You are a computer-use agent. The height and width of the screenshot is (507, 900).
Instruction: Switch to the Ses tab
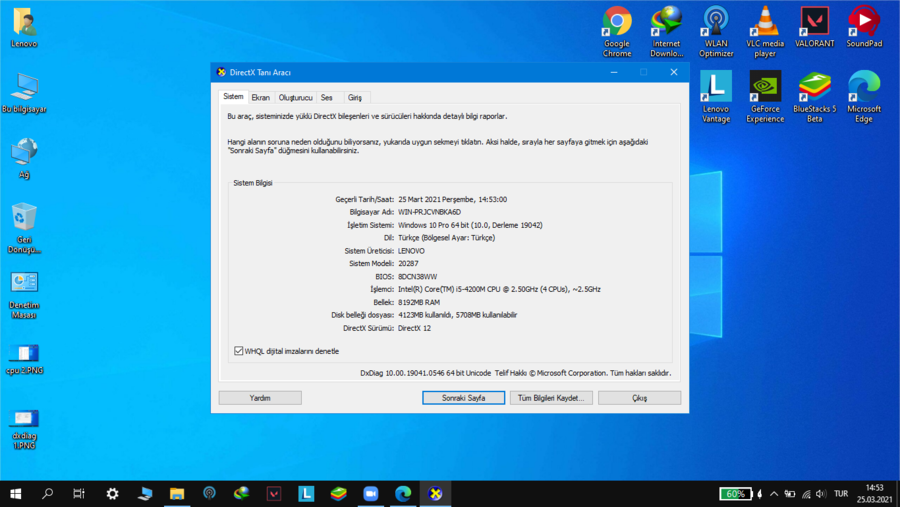click(327, 98)
